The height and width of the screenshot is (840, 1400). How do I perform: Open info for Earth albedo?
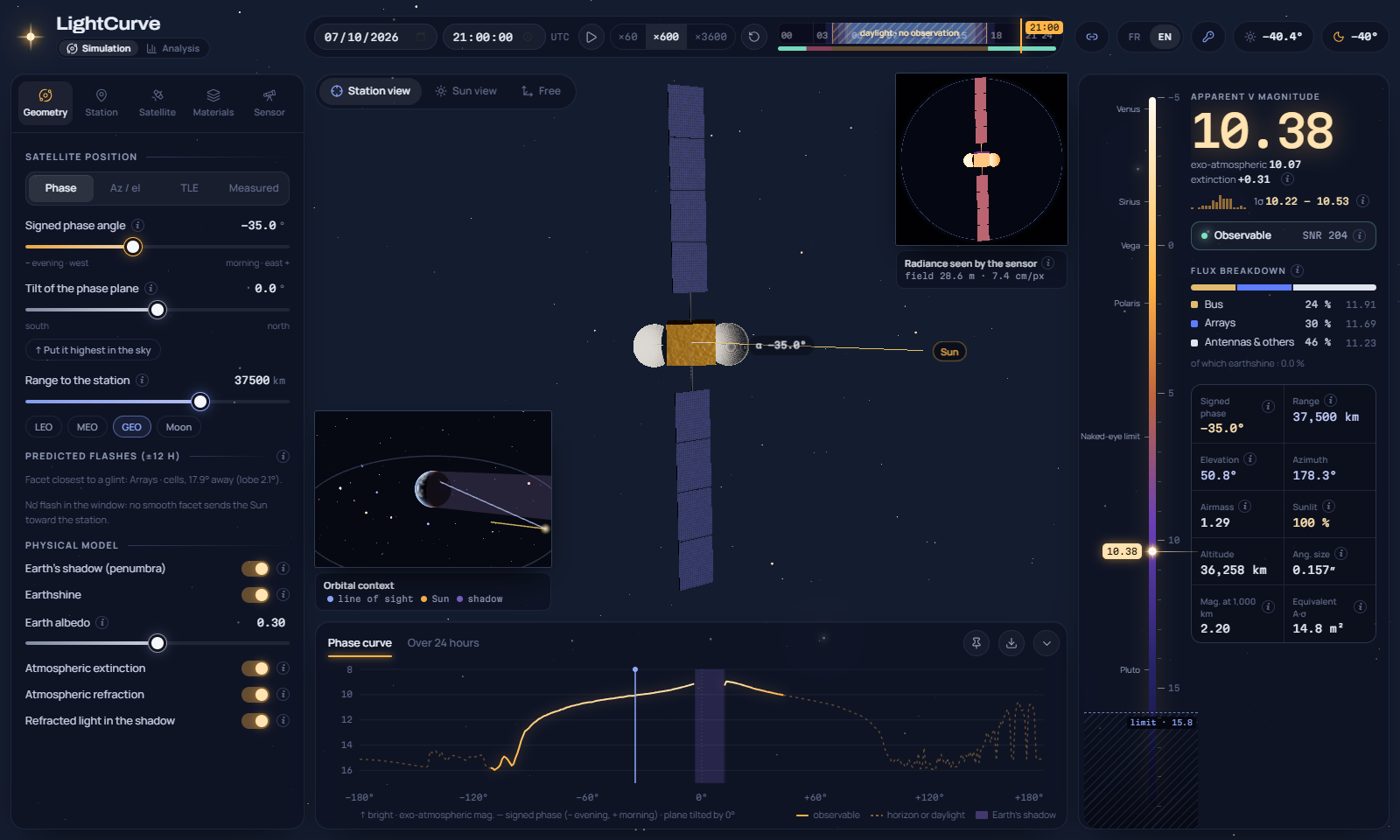102,623
